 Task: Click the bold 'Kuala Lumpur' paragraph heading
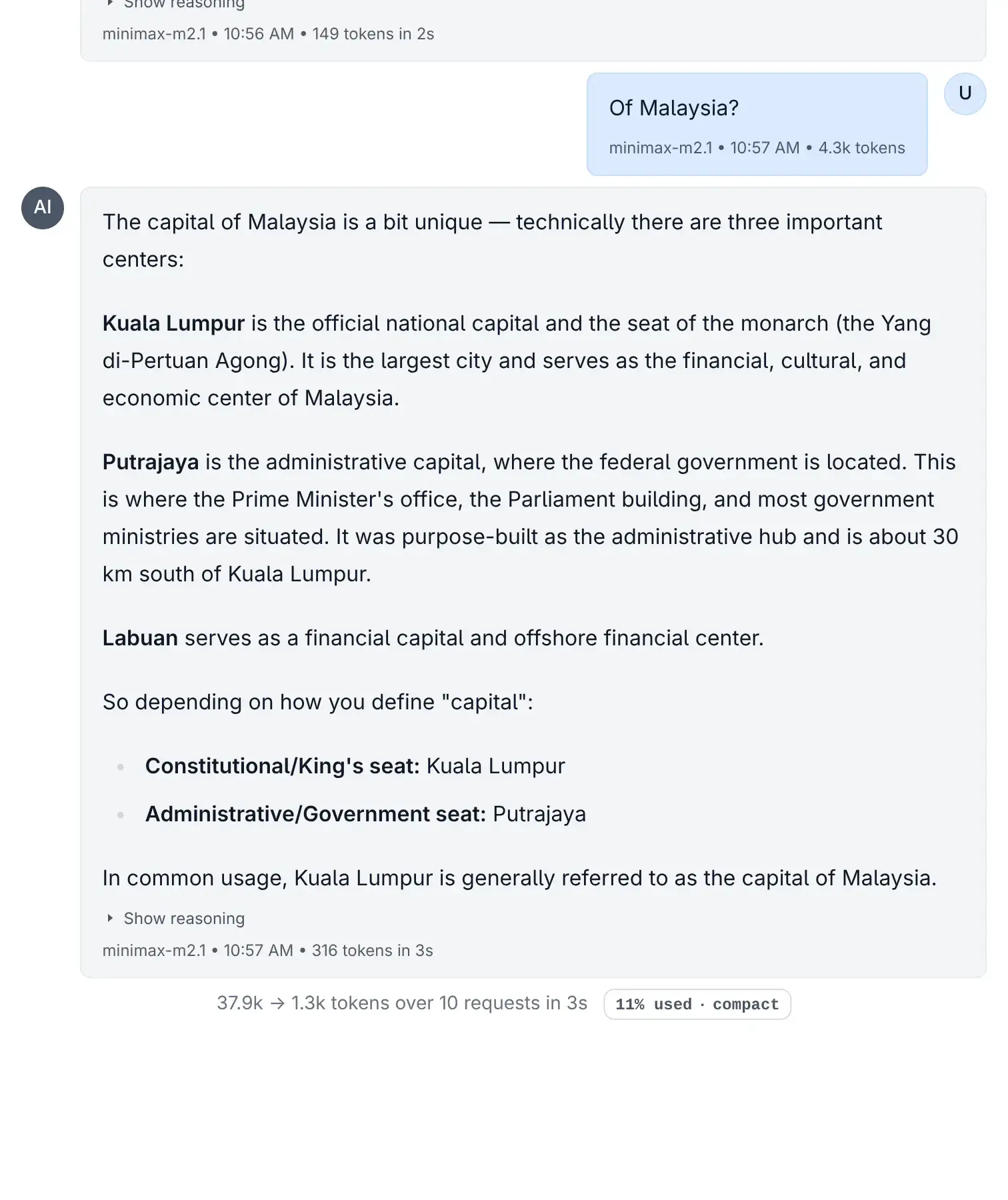(x=173, y=323)
